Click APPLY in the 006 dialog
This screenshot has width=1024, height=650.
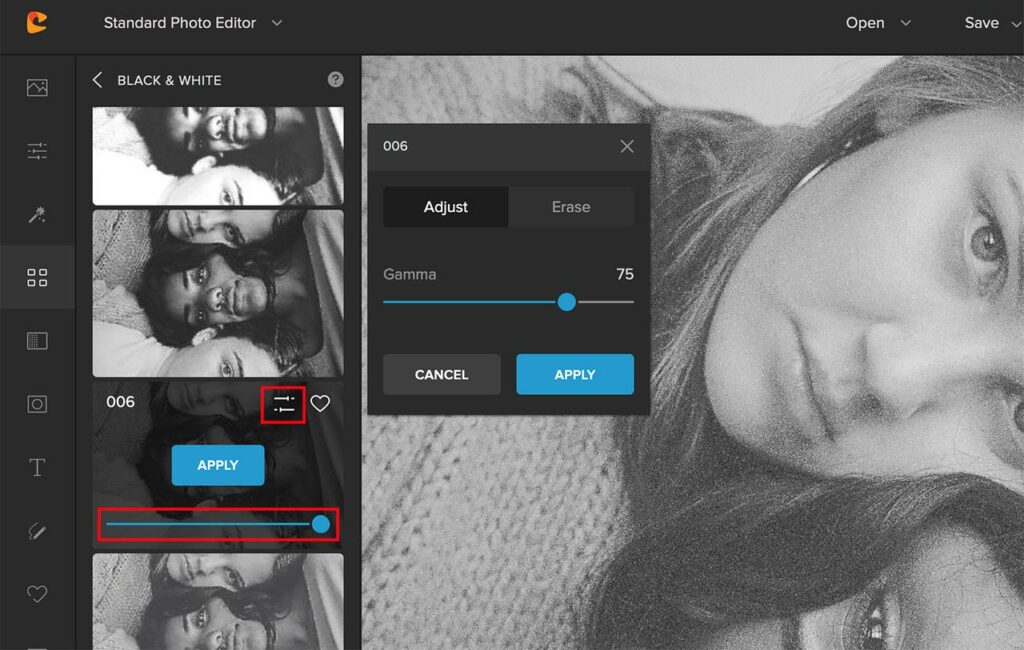[575, 374]
